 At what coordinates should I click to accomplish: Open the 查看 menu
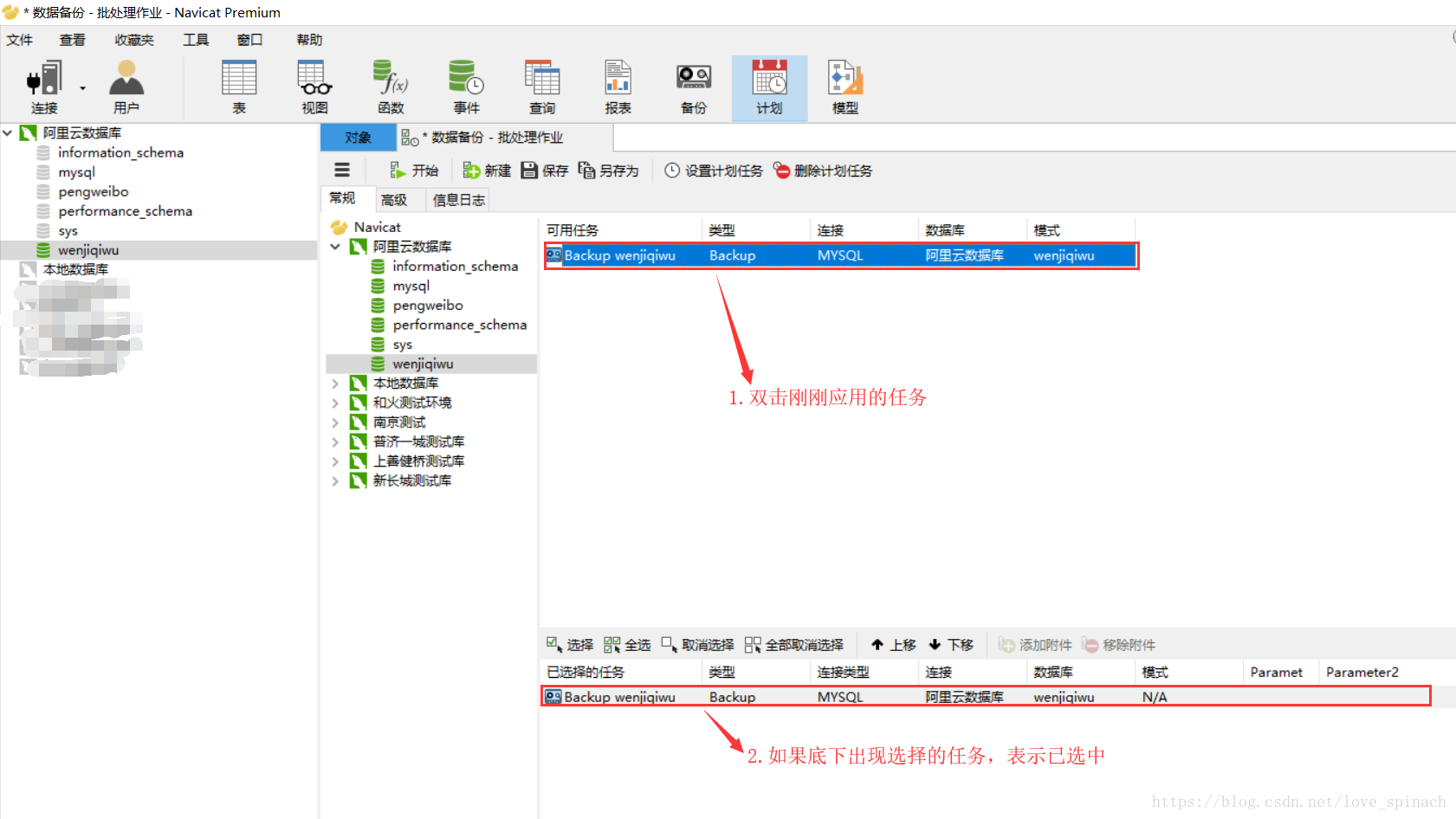(73, 40)
